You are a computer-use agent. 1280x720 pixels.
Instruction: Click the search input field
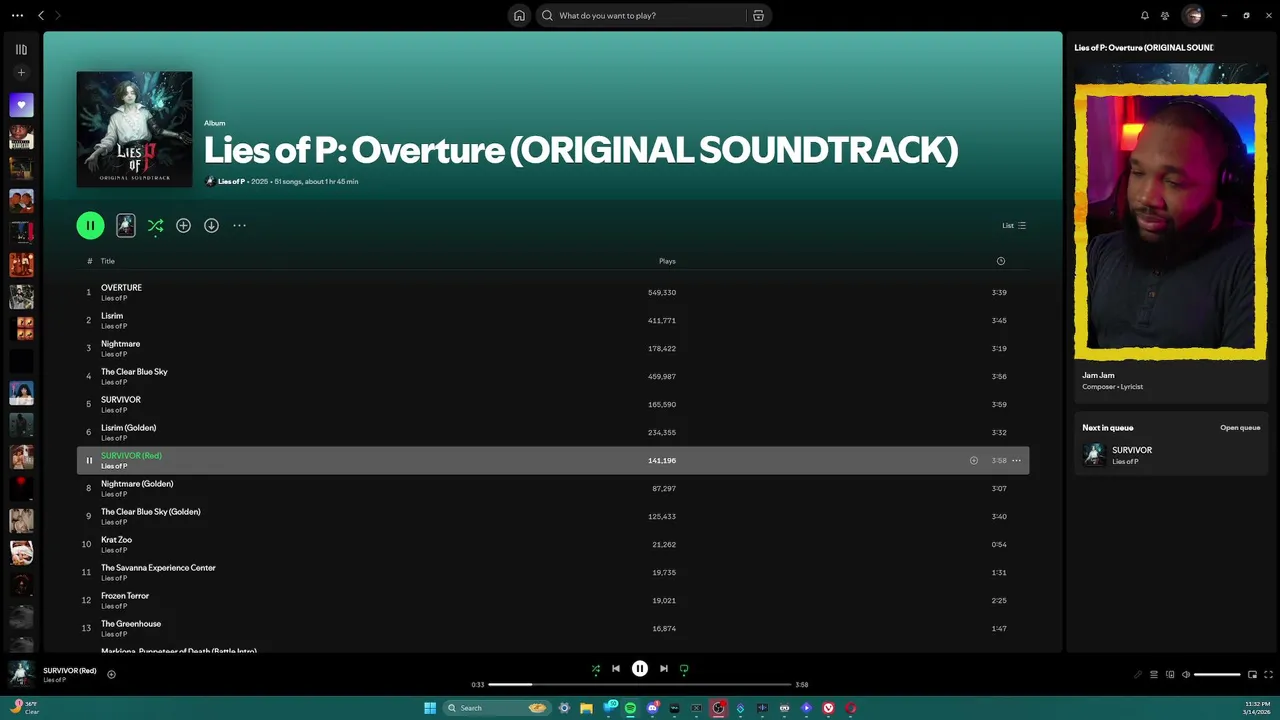click(x=650, y=15)
